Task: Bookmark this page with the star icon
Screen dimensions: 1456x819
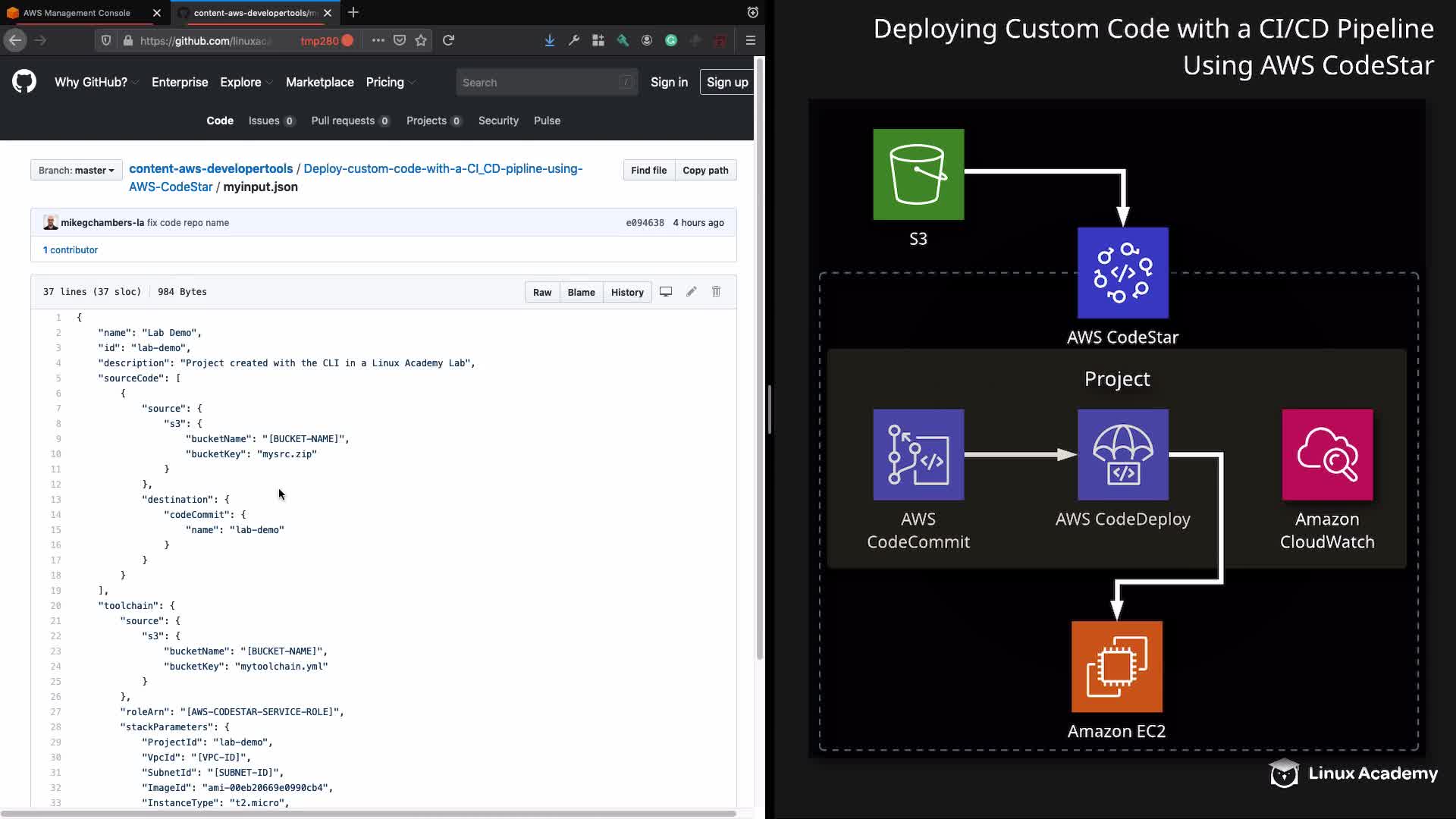Action: click(x=421, y=41)
